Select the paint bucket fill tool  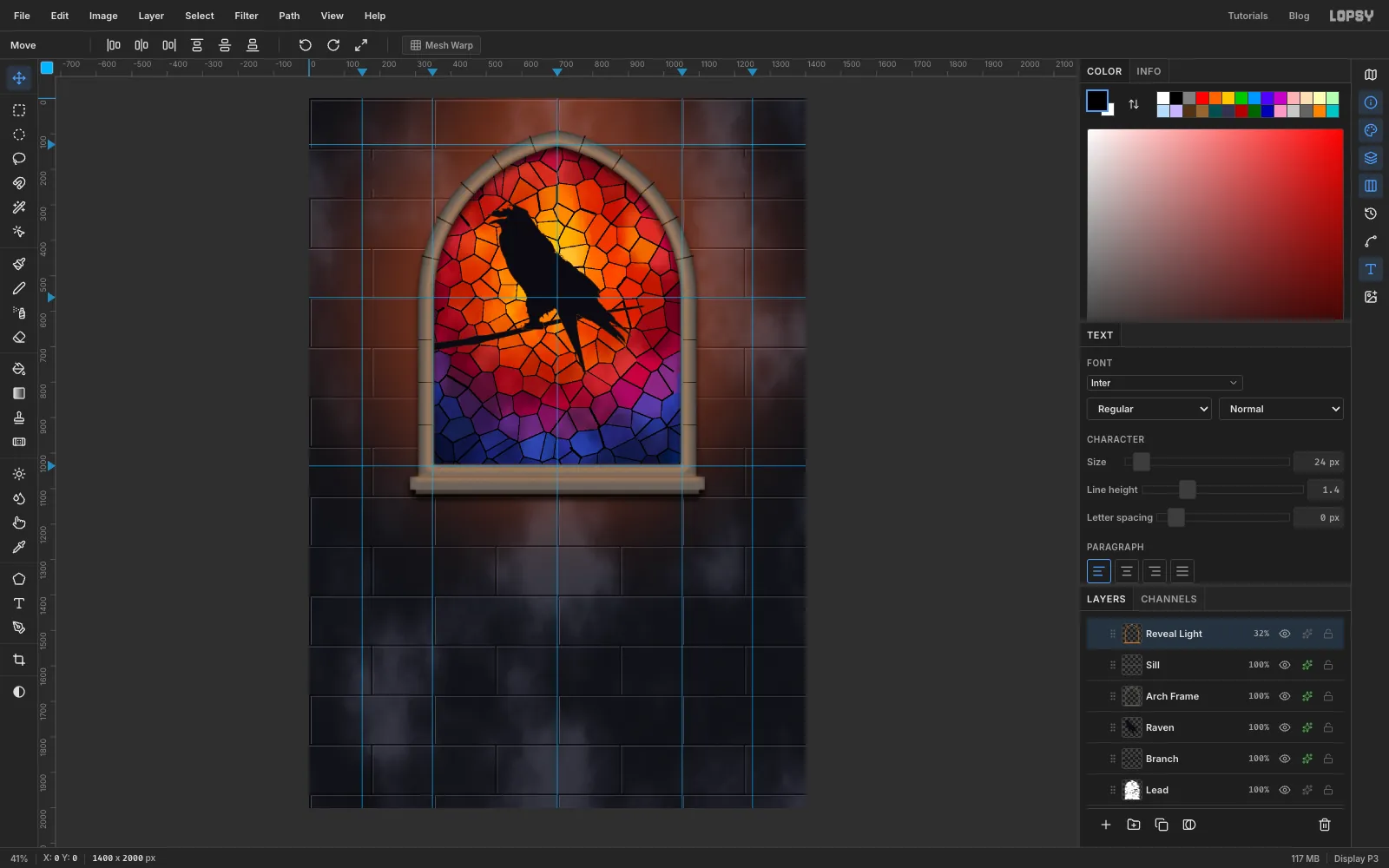[x=19, y=369]
